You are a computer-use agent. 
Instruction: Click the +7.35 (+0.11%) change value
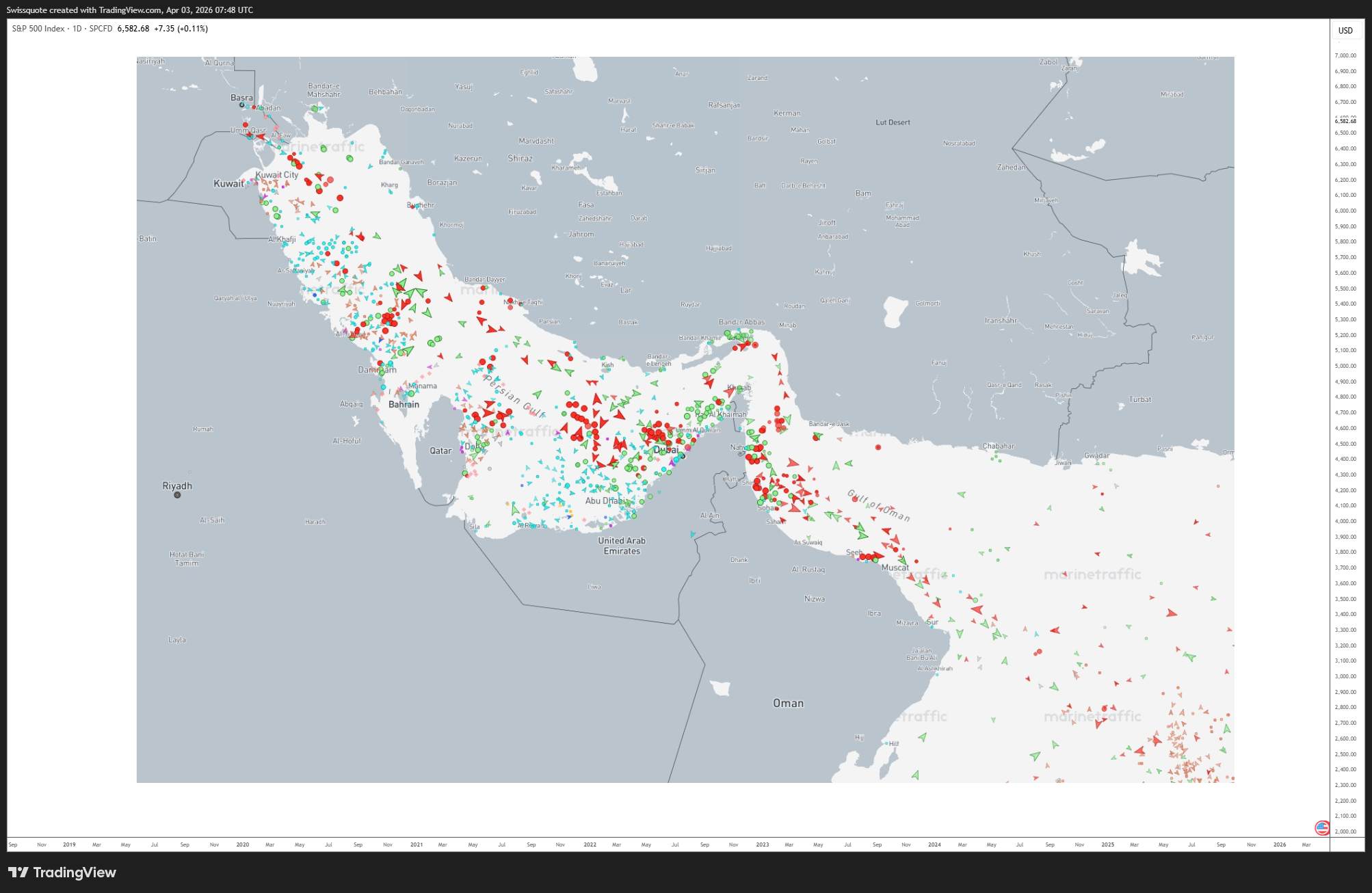(181, 29)
